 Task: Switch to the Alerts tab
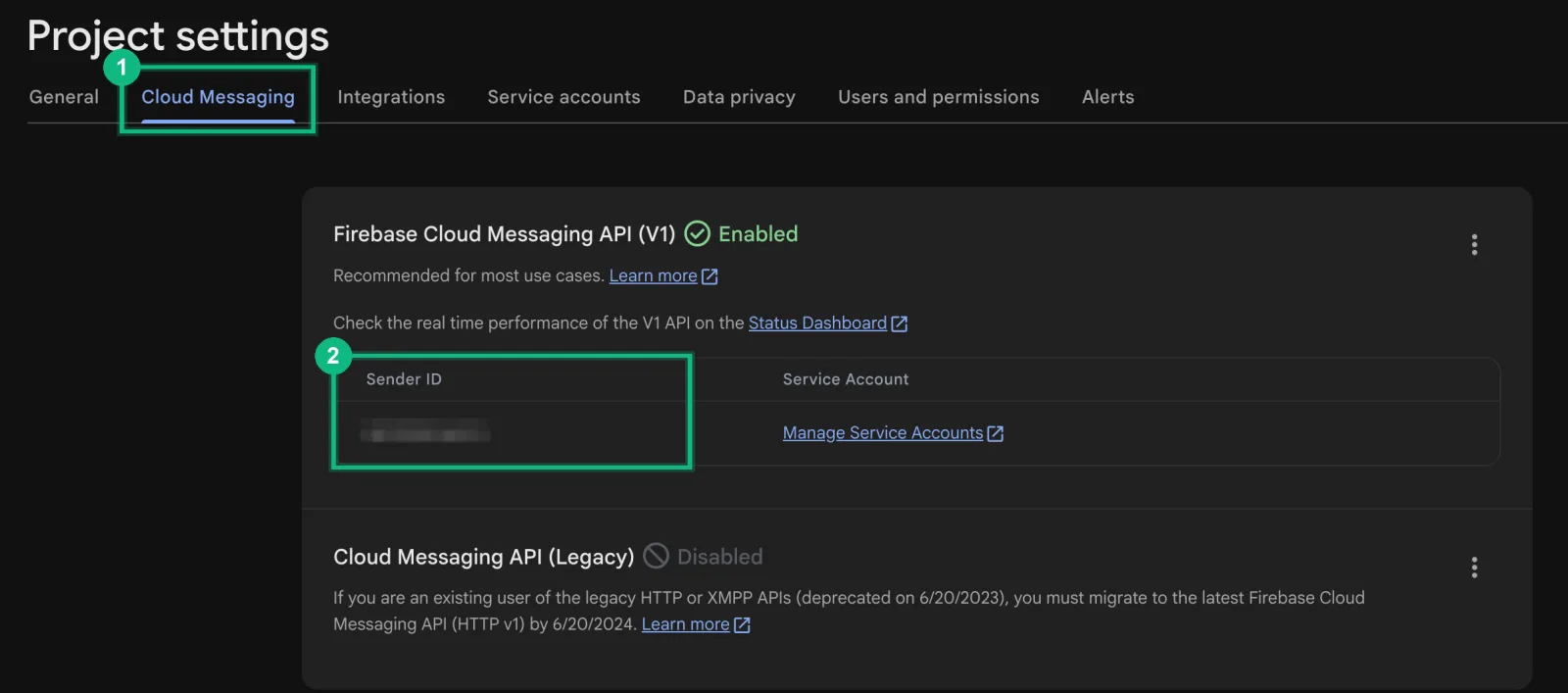[x=1107, y=97]
